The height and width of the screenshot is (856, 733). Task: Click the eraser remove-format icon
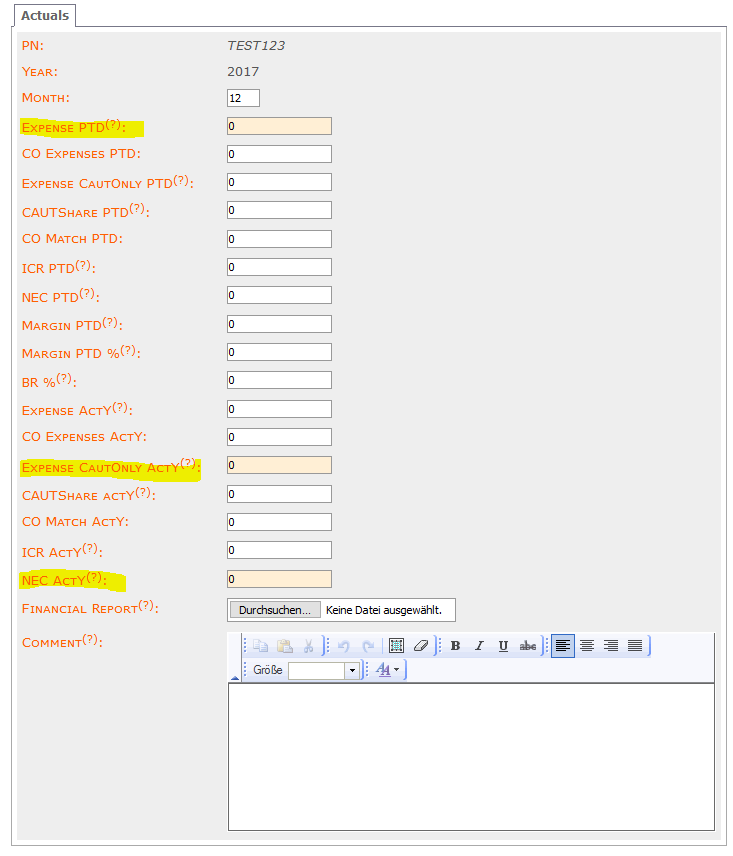(x=421, y=646)
